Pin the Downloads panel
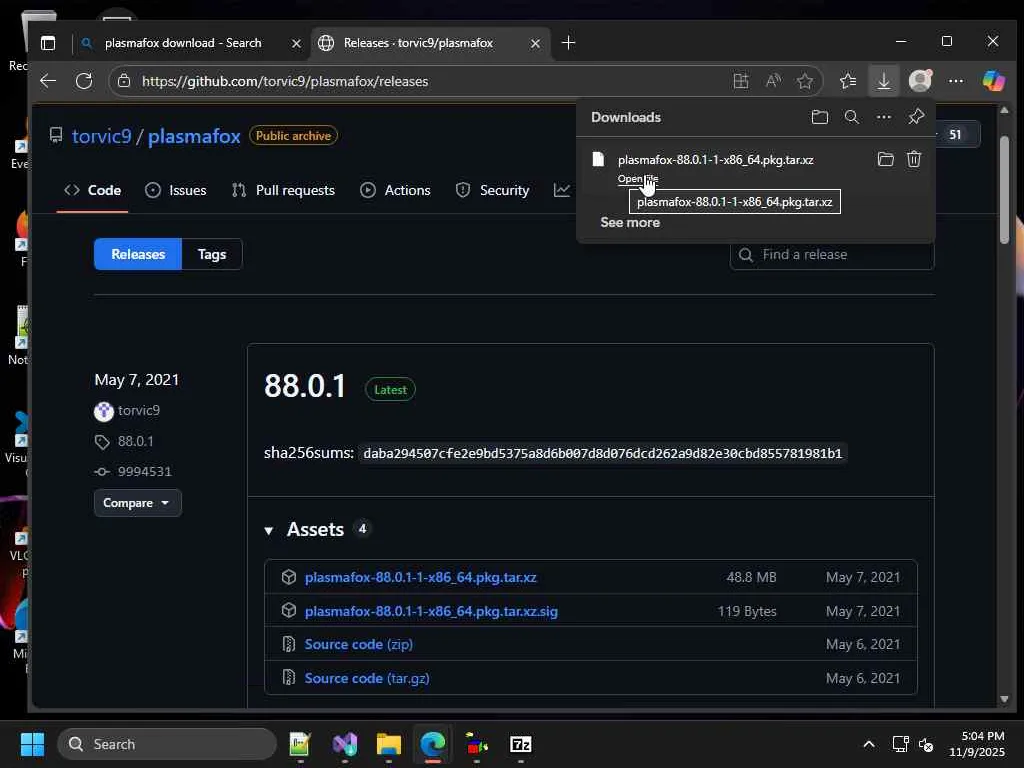 [x=916, y=117]
